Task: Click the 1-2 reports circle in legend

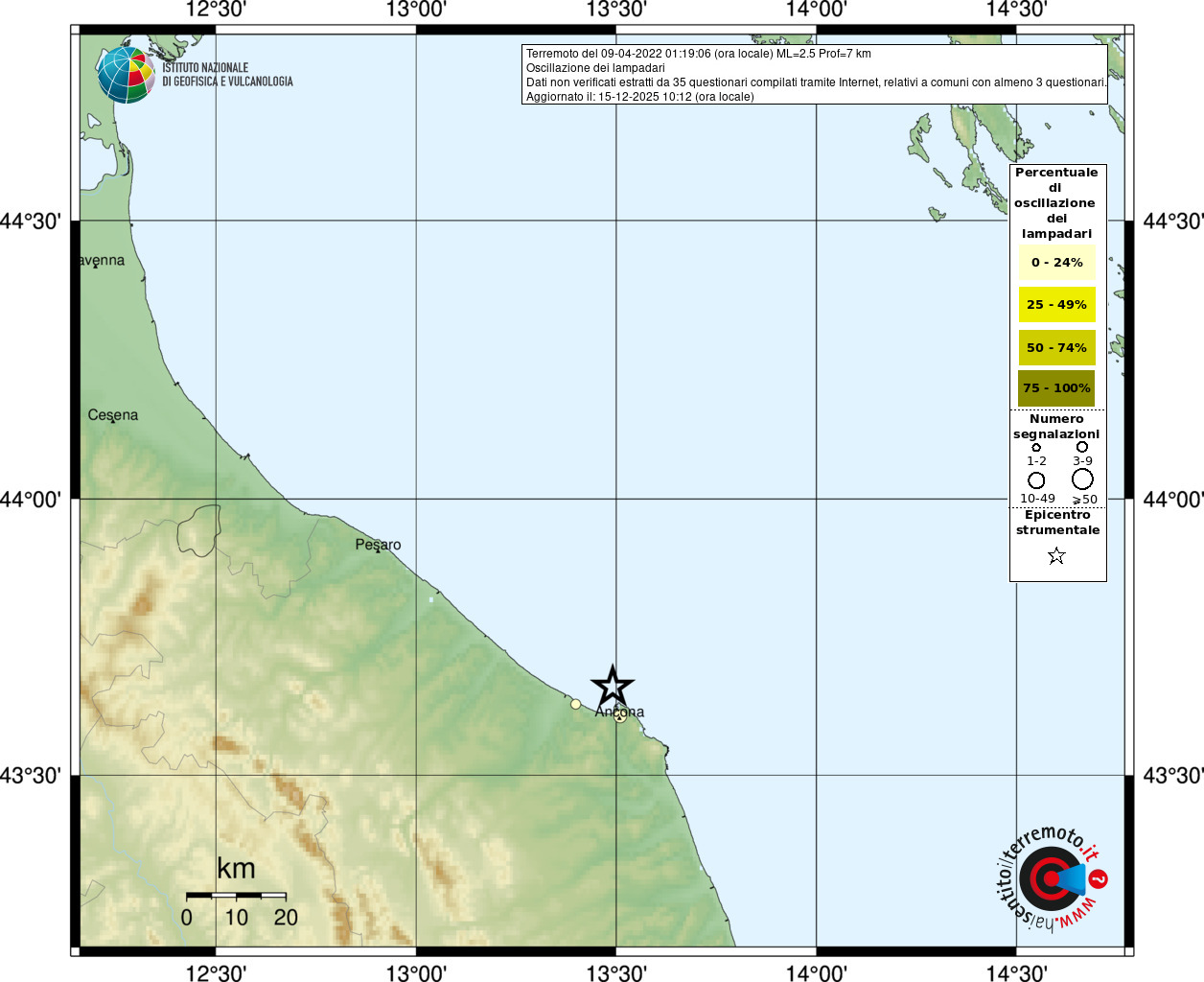Action: point(1036,448)
